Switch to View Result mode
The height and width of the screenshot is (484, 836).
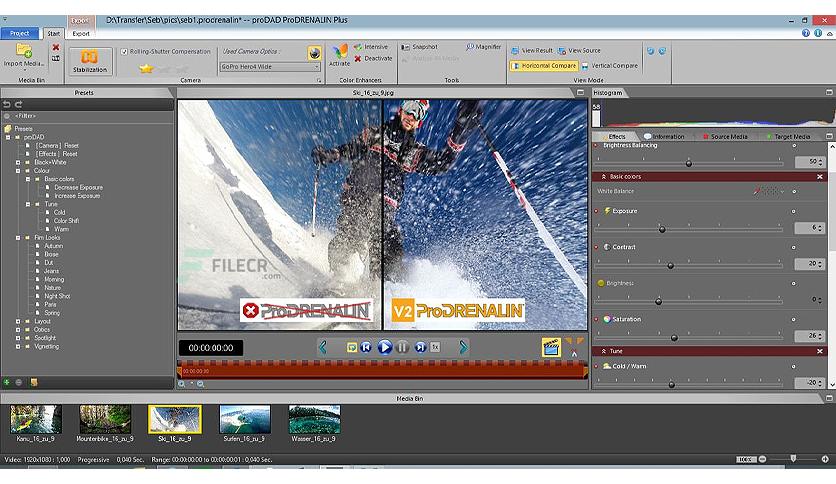point(532,51)
